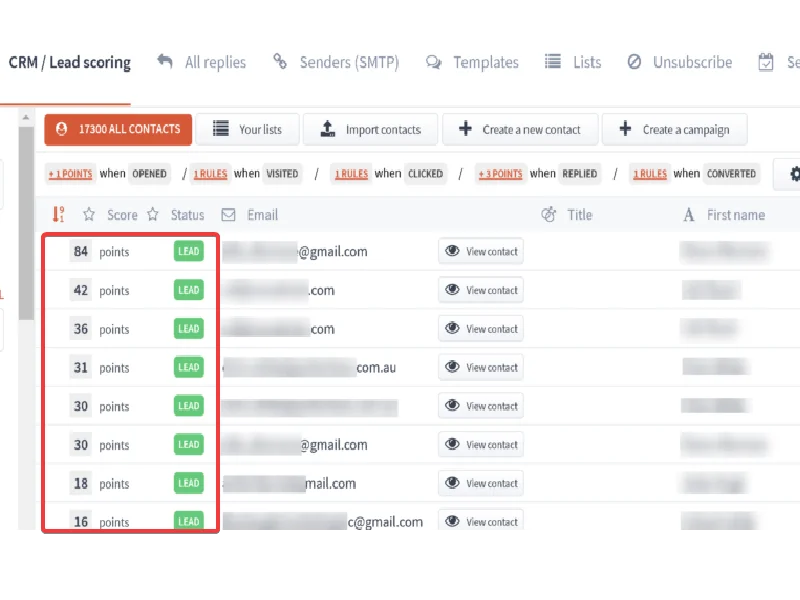Viewport: 800px width, 600px height.
Task: Click the sort descending icon in table header
Action: [59, 214]
